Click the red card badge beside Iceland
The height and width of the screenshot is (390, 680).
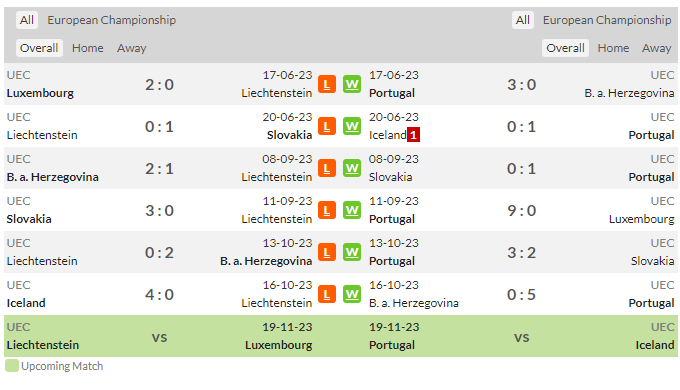pyautogui.click(x=413, y=135)
